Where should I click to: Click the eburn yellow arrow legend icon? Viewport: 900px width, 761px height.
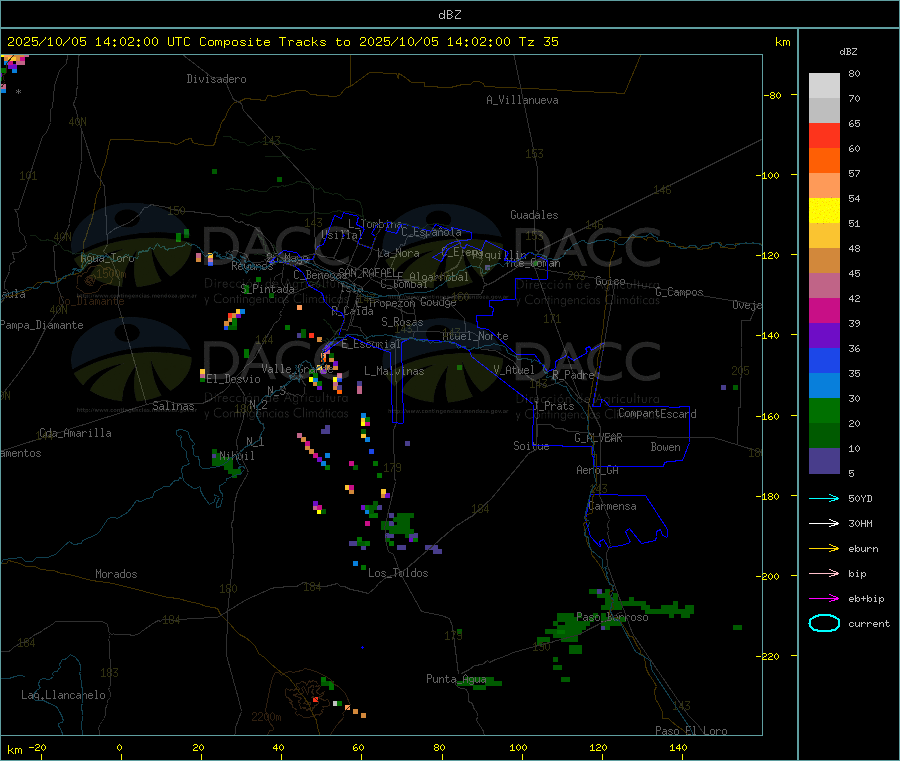(x=824, y=548)
